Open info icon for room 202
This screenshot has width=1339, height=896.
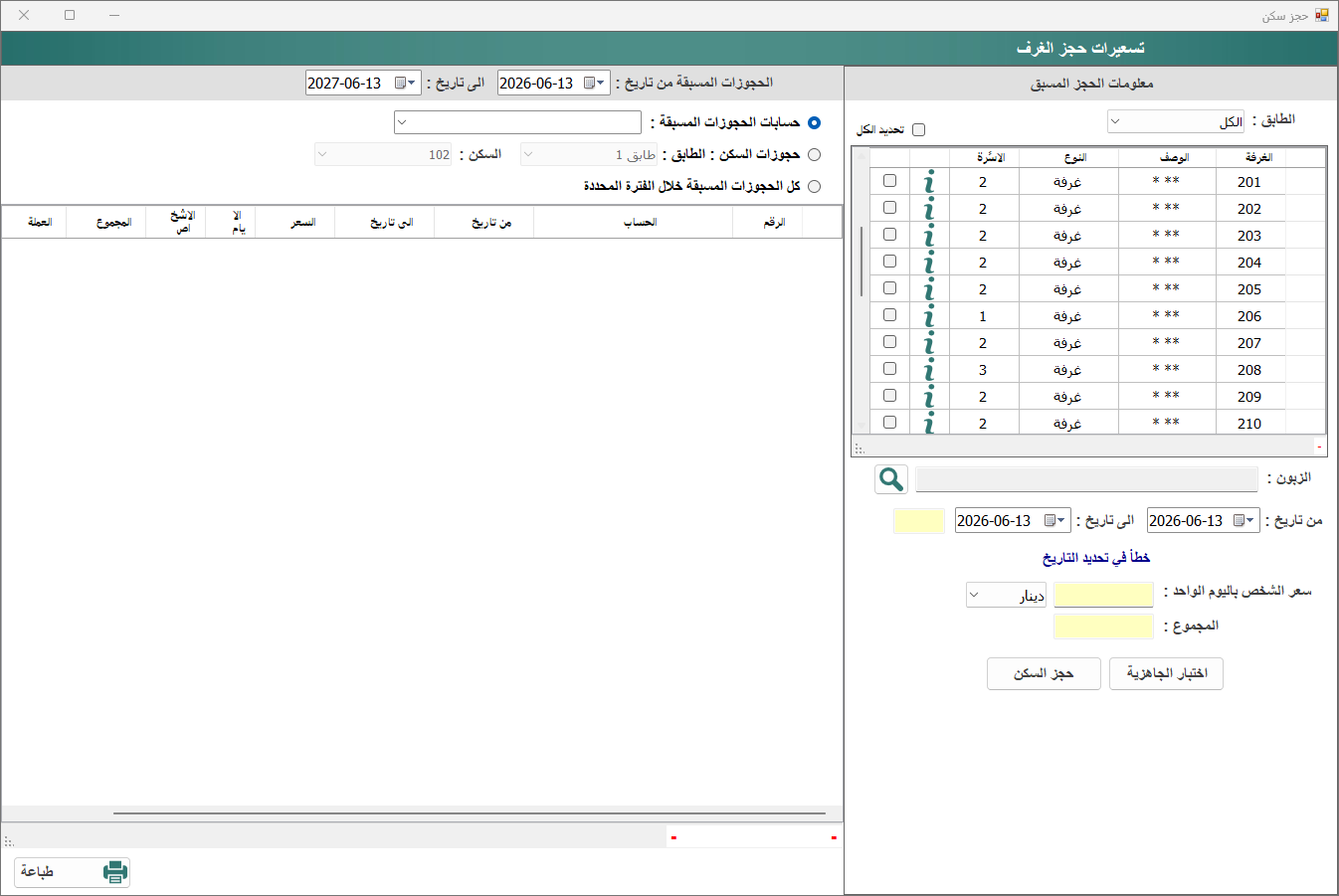[x=929, y=208]
